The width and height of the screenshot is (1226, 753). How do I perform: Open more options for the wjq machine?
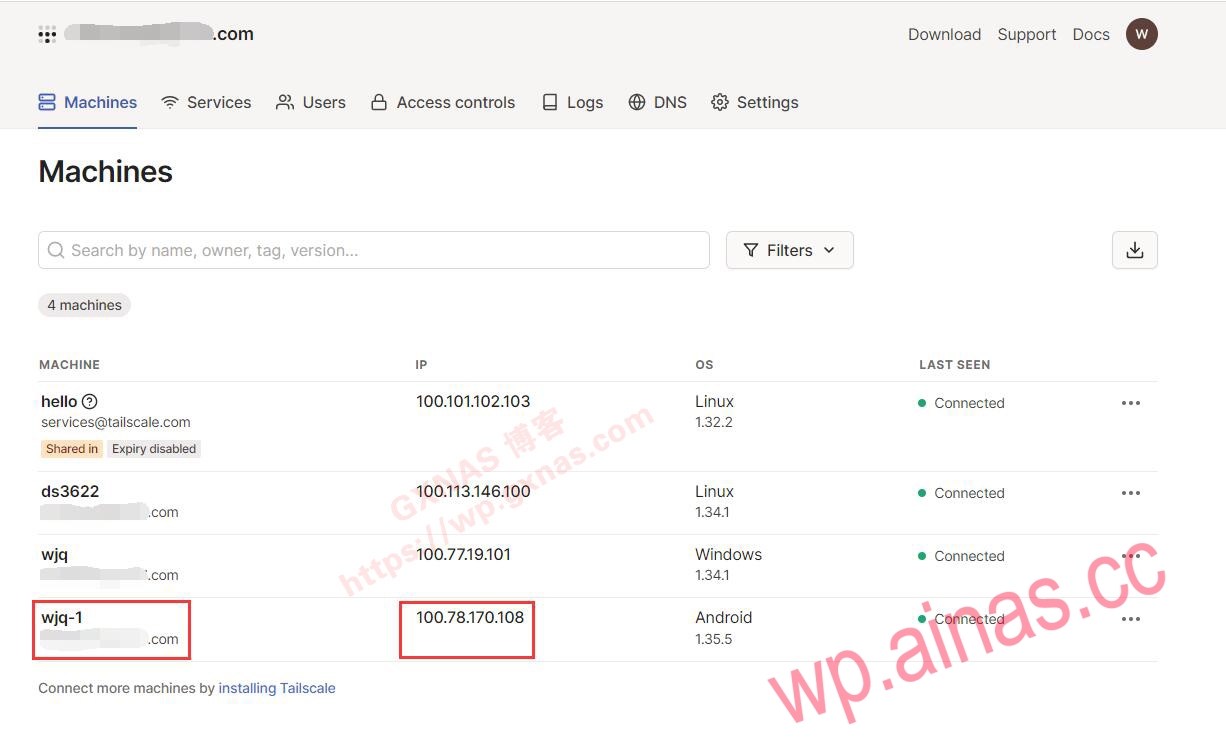(1131, 556)
